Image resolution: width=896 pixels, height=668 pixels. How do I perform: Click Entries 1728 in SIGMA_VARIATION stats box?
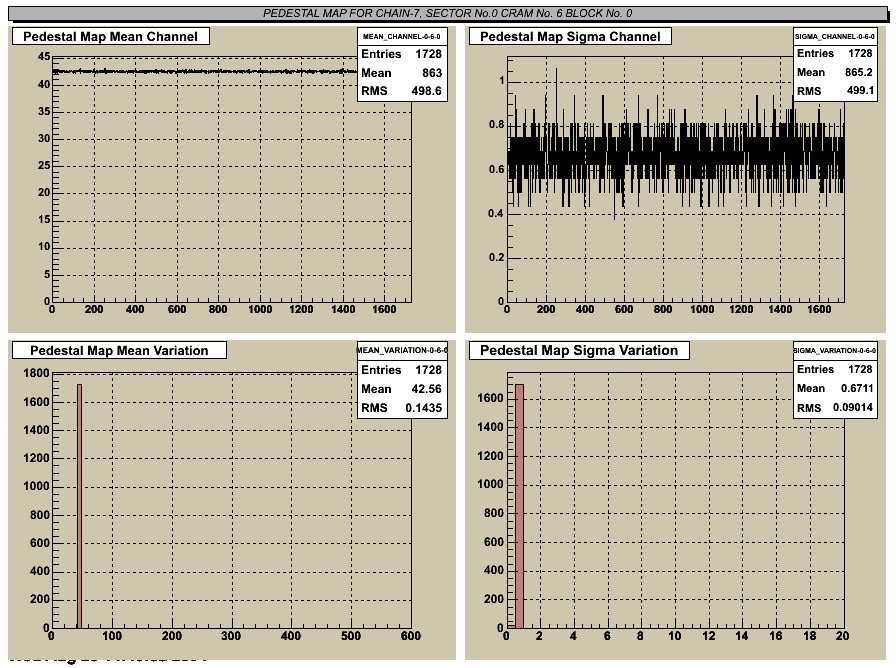point(835,369)
